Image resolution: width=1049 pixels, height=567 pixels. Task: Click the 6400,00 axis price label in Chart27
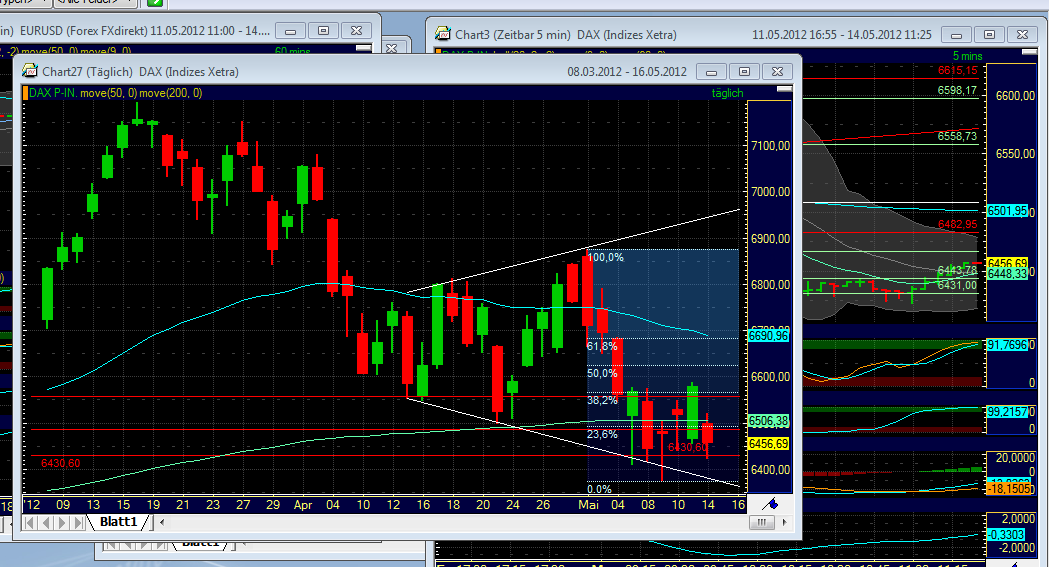[x=770, y=470]
